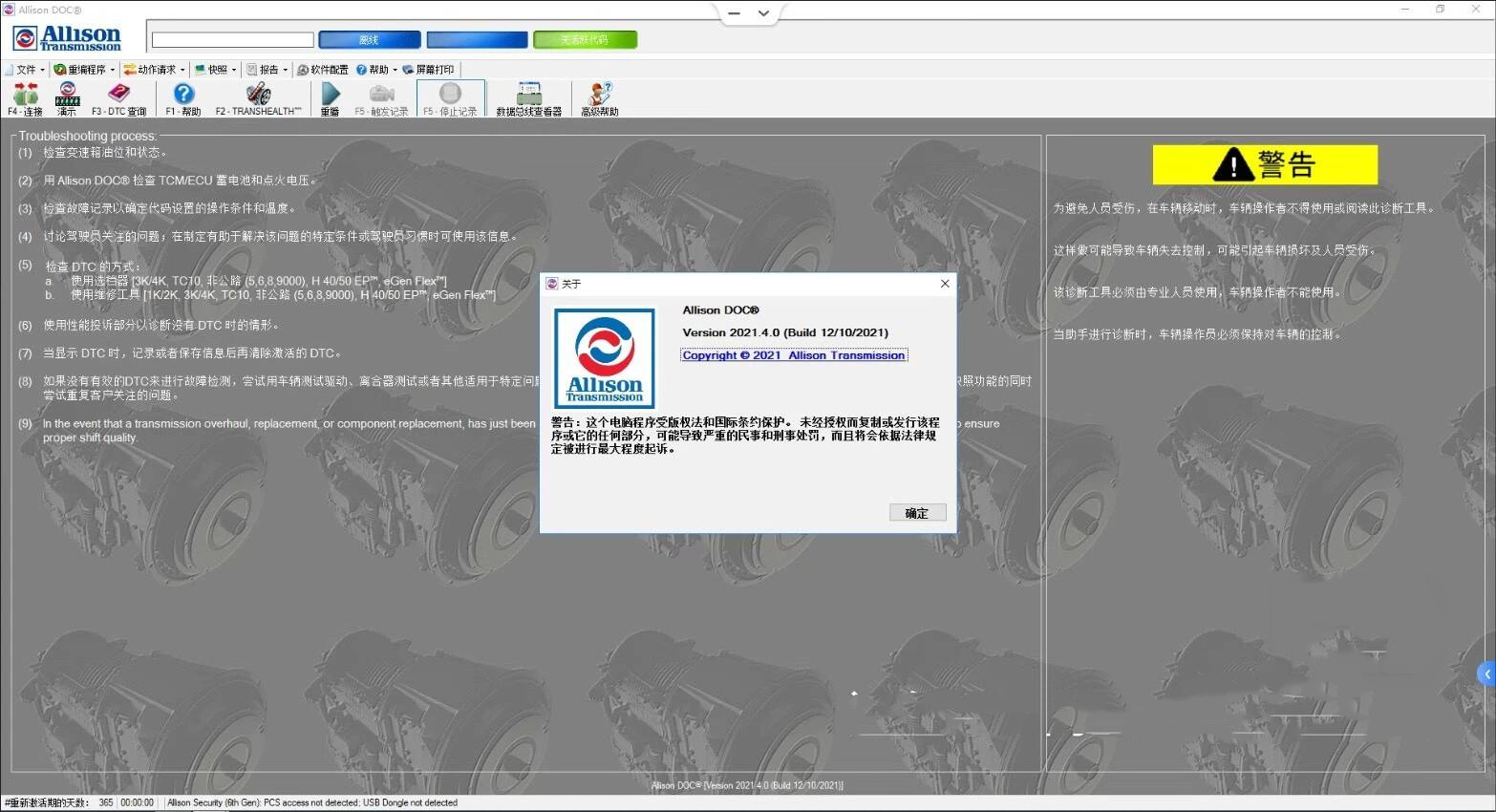Image resolution: width=1496 pixels, height=812 pixels.
Task: Open the 帮助 help dropdown menu
Action: (376, 70)
